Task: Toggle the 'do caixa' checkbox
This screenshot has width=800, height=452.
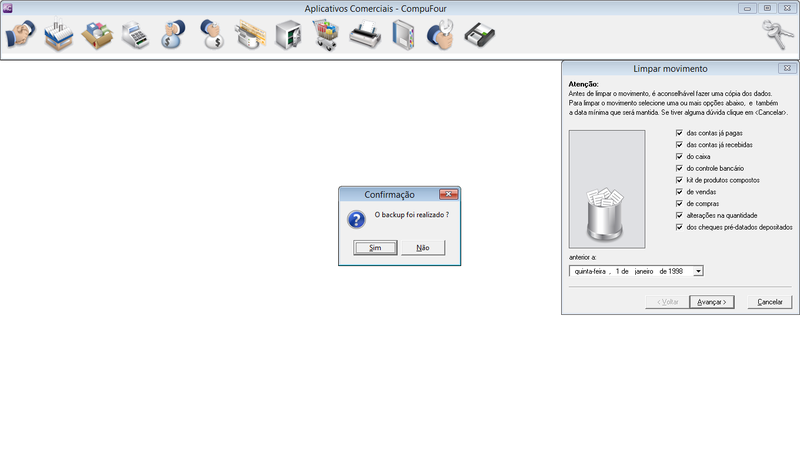Action: [x=679, y=157]
